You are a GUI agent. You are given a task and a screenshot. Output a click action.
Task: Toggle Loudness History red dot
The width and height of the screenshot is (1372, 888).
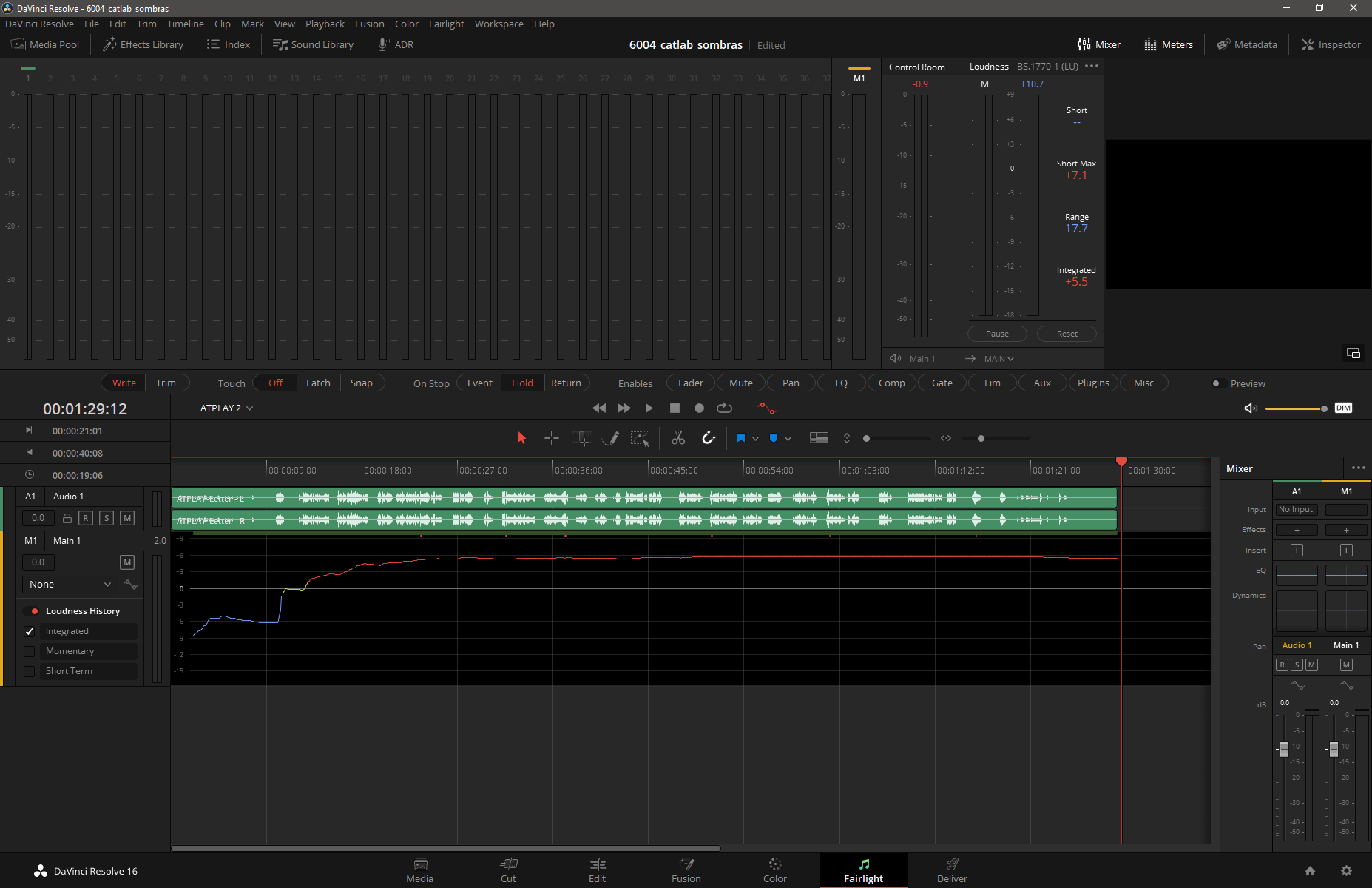pyautogui.click(x=35, y=611)
